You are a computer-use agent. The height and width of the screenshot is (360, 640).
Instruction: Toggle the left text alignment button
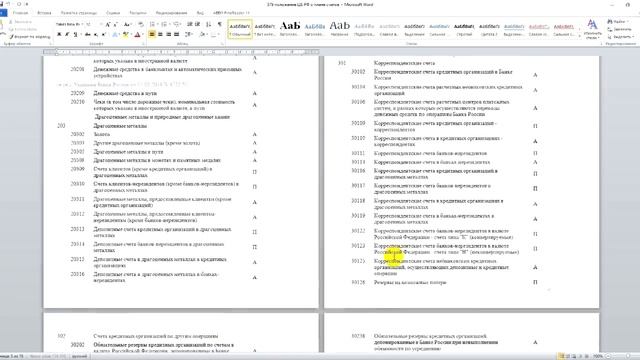[x=152, y=35]
